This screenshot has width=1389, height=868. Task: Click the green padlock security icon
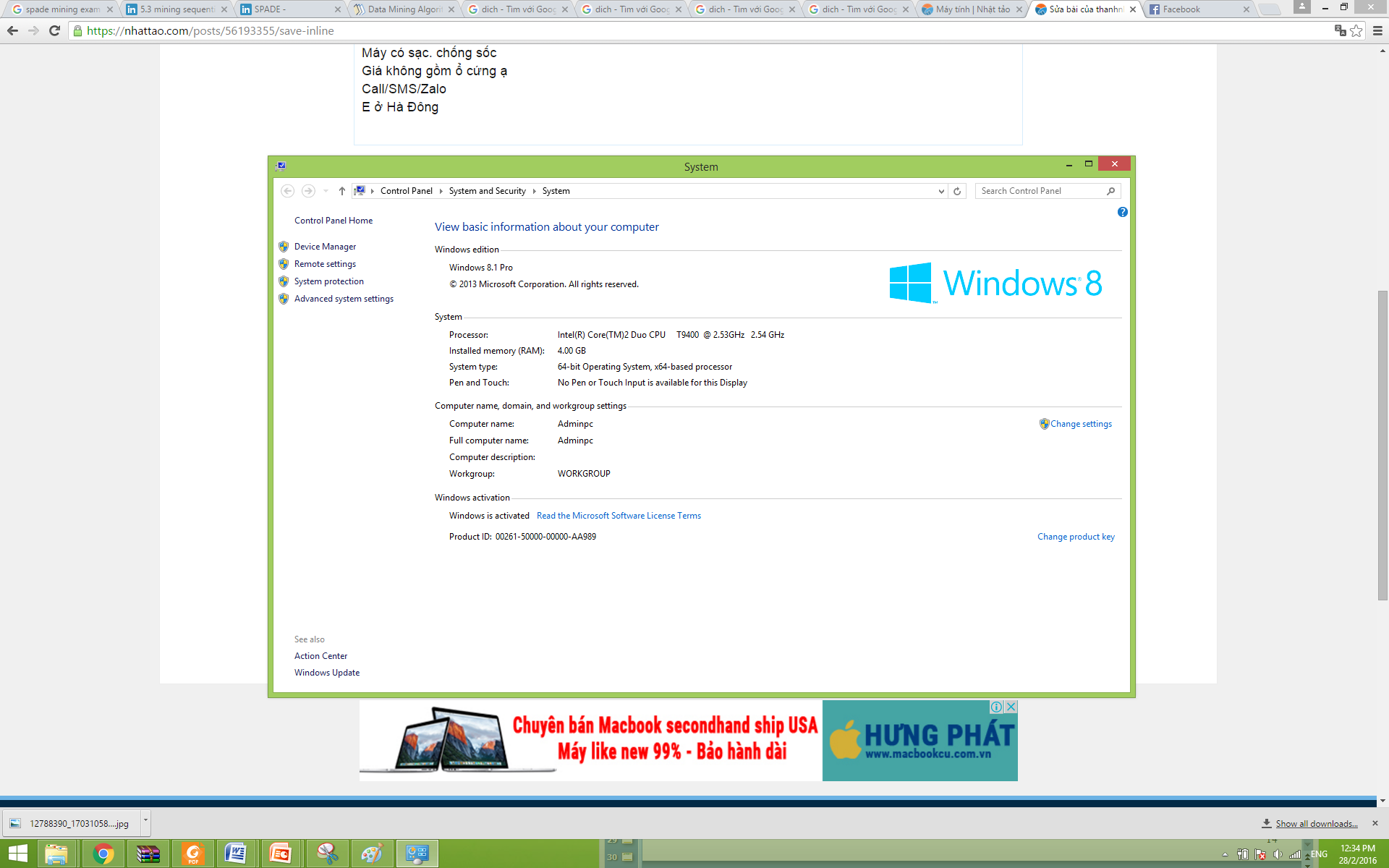[x=77, y=30]
